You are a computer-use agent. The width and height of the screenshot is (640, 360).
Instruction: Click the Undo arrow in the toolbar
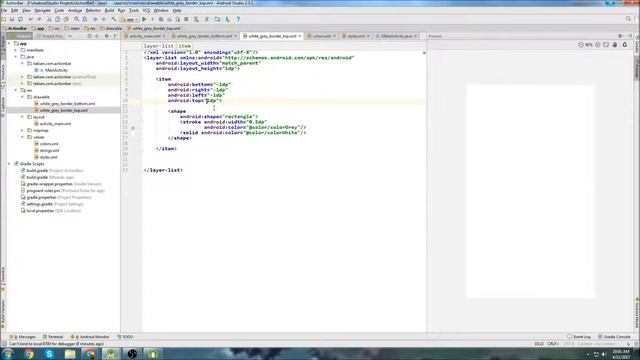(31, 19)
